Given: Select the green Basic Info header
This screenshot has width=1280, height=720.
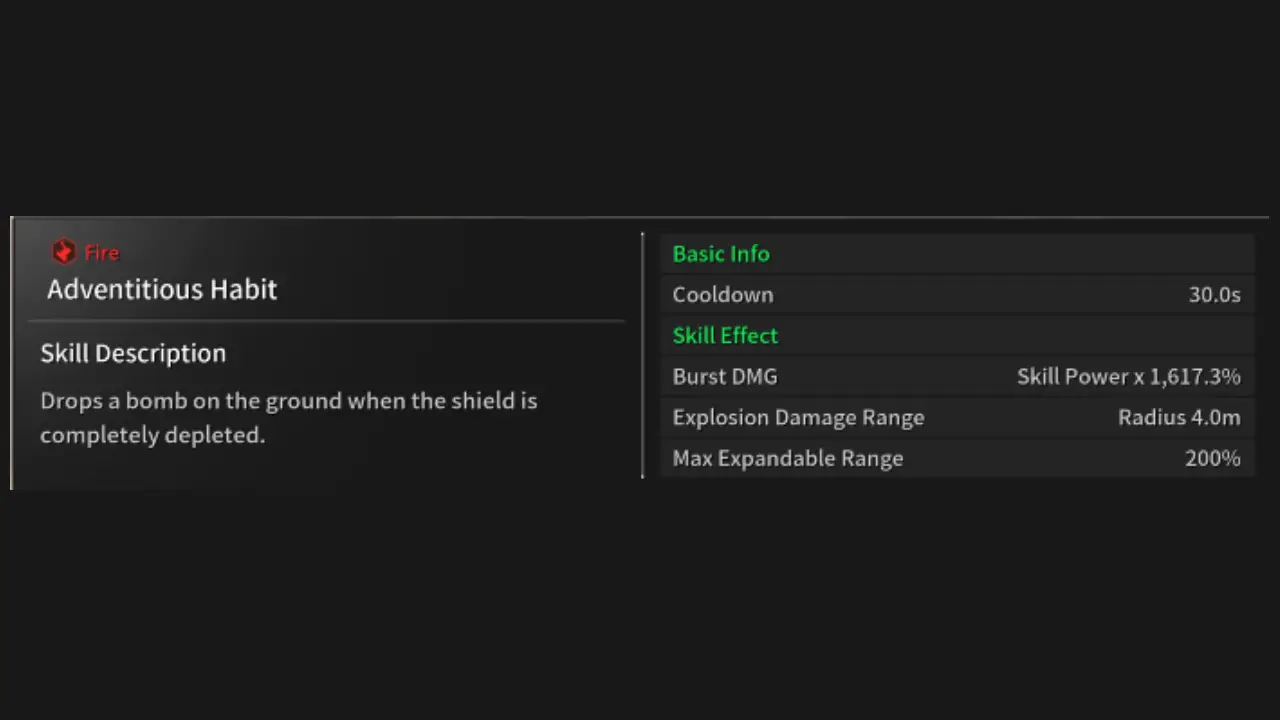Looking at the screenshot, I should click(721, 254).
